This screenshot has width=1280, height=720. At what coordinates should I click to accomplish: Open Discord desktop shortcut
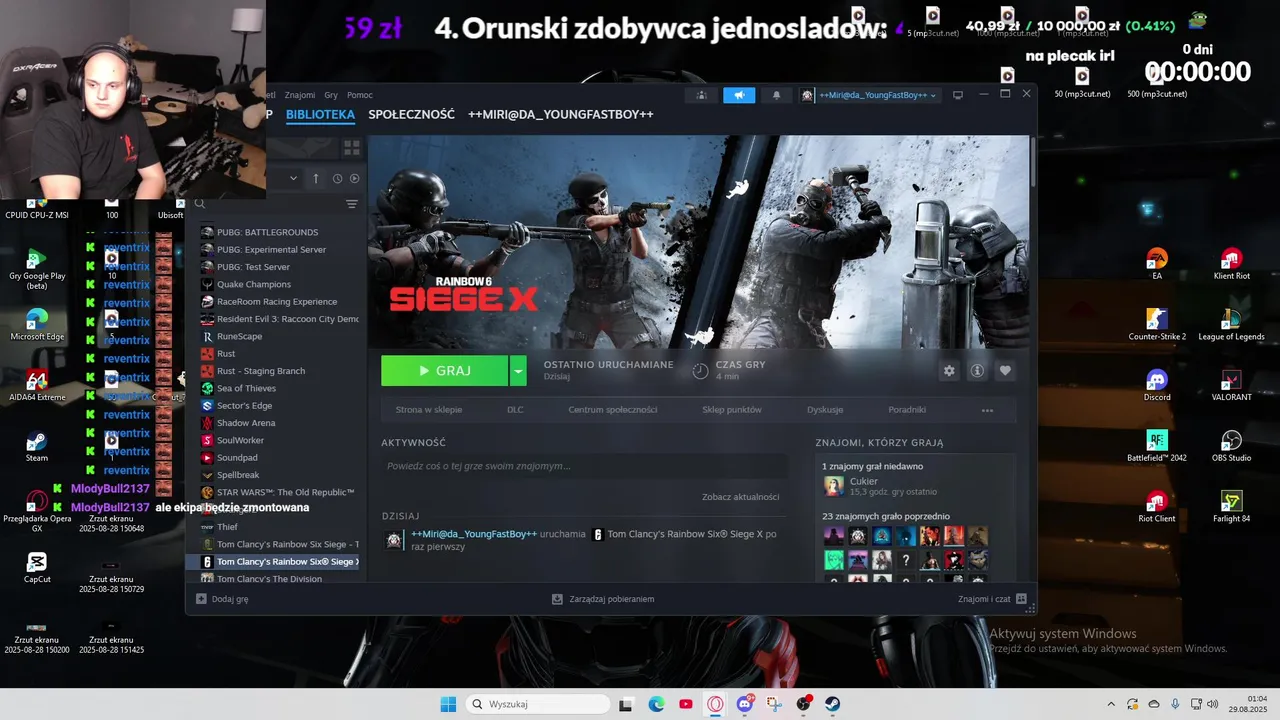click(x=1157, y=384)
